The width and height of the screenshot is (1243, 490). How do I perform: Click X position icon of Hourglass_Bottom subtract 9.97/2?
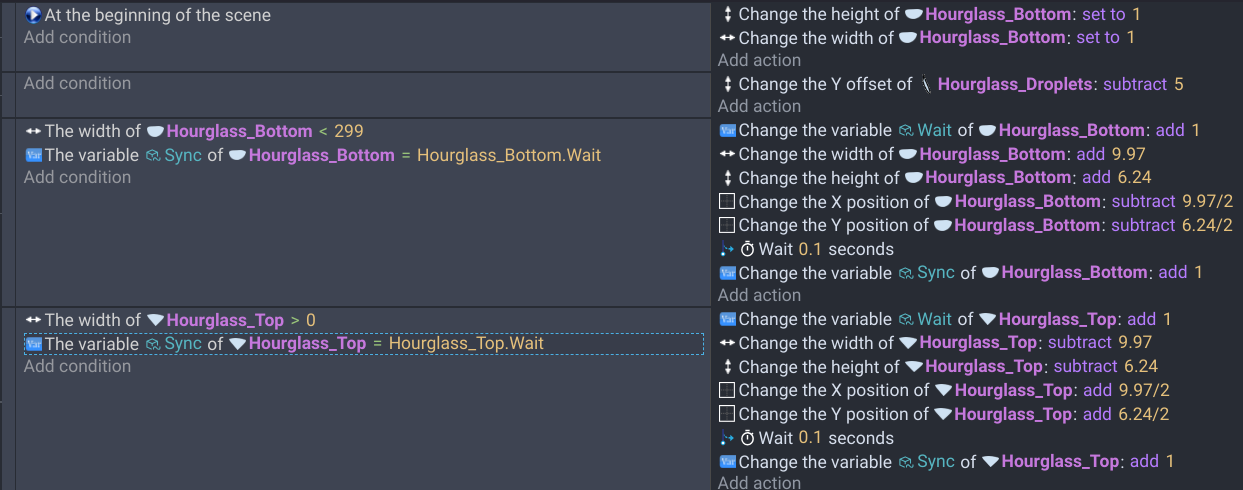727,201
